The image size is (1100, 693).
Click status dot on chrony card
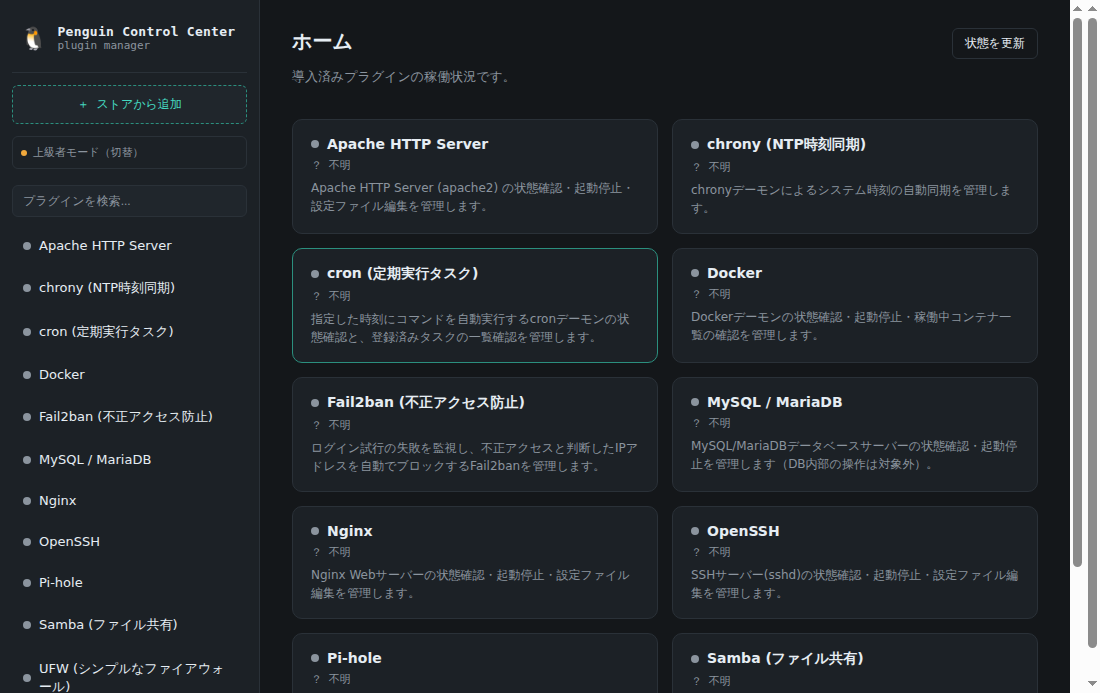click(x=695, y=144)
